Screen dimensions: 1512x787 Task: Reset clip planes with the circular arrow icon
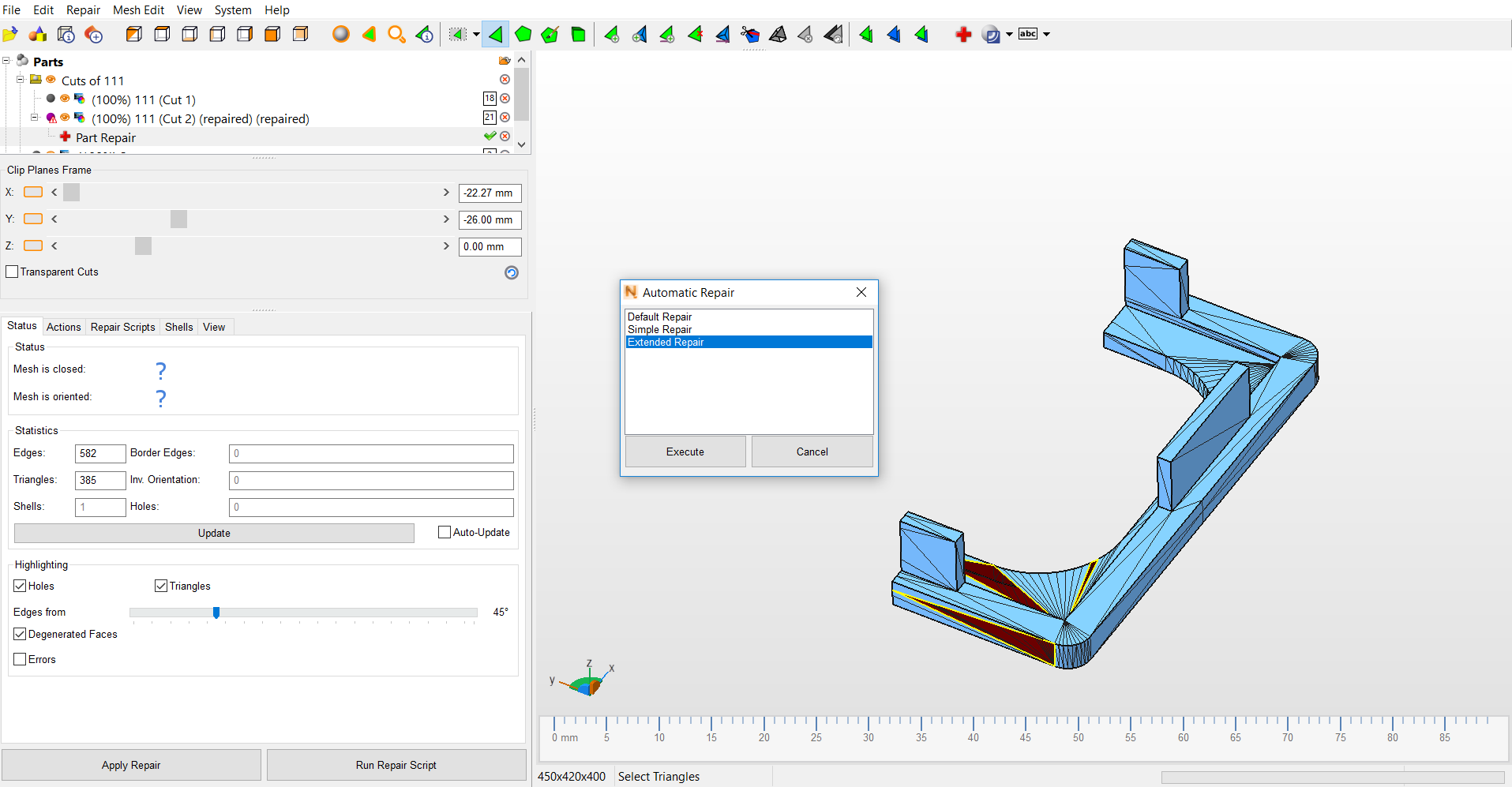(x=512, y=272)
